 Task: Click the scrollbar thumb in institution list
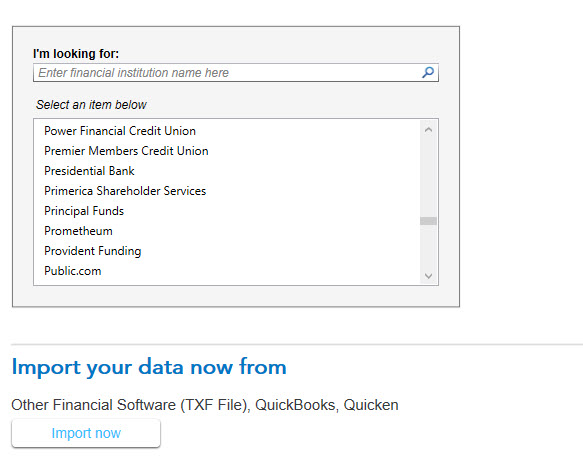(428, 221)
